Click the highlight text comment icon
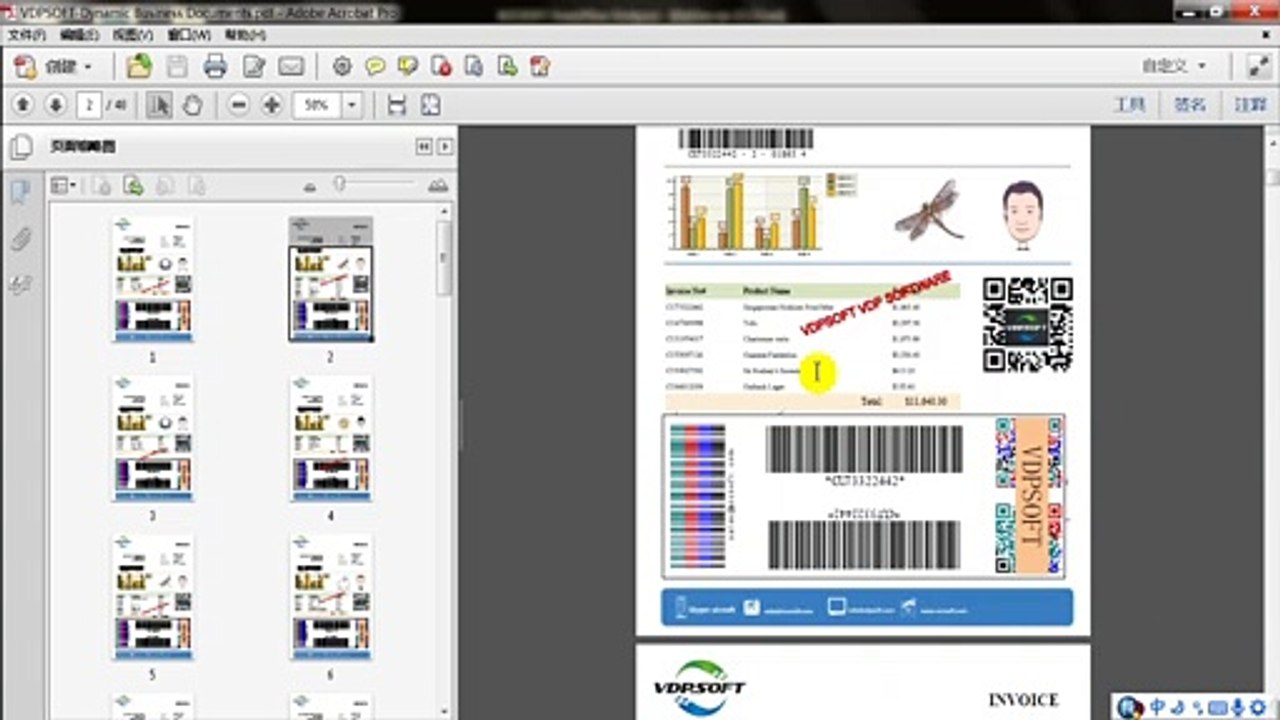Image resolution: width=1280 pixels, height=720 pixels. click(x=407, y=67)
